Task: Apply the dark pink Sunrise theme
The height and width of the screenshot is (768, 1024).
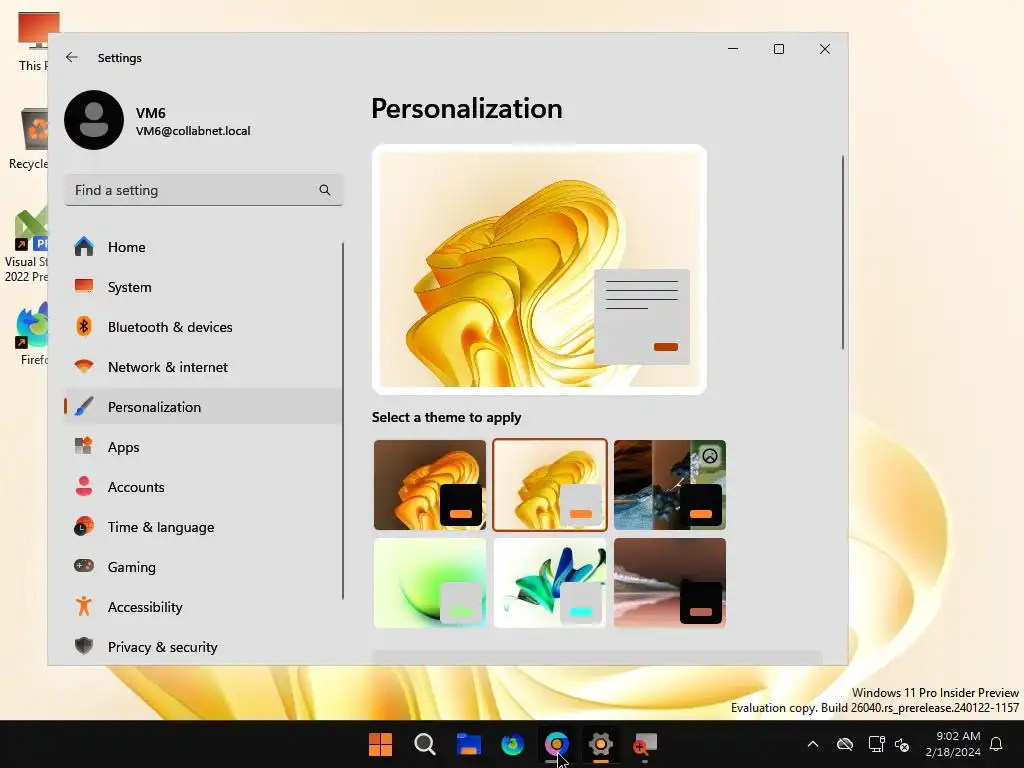Action: pos(670,583)
